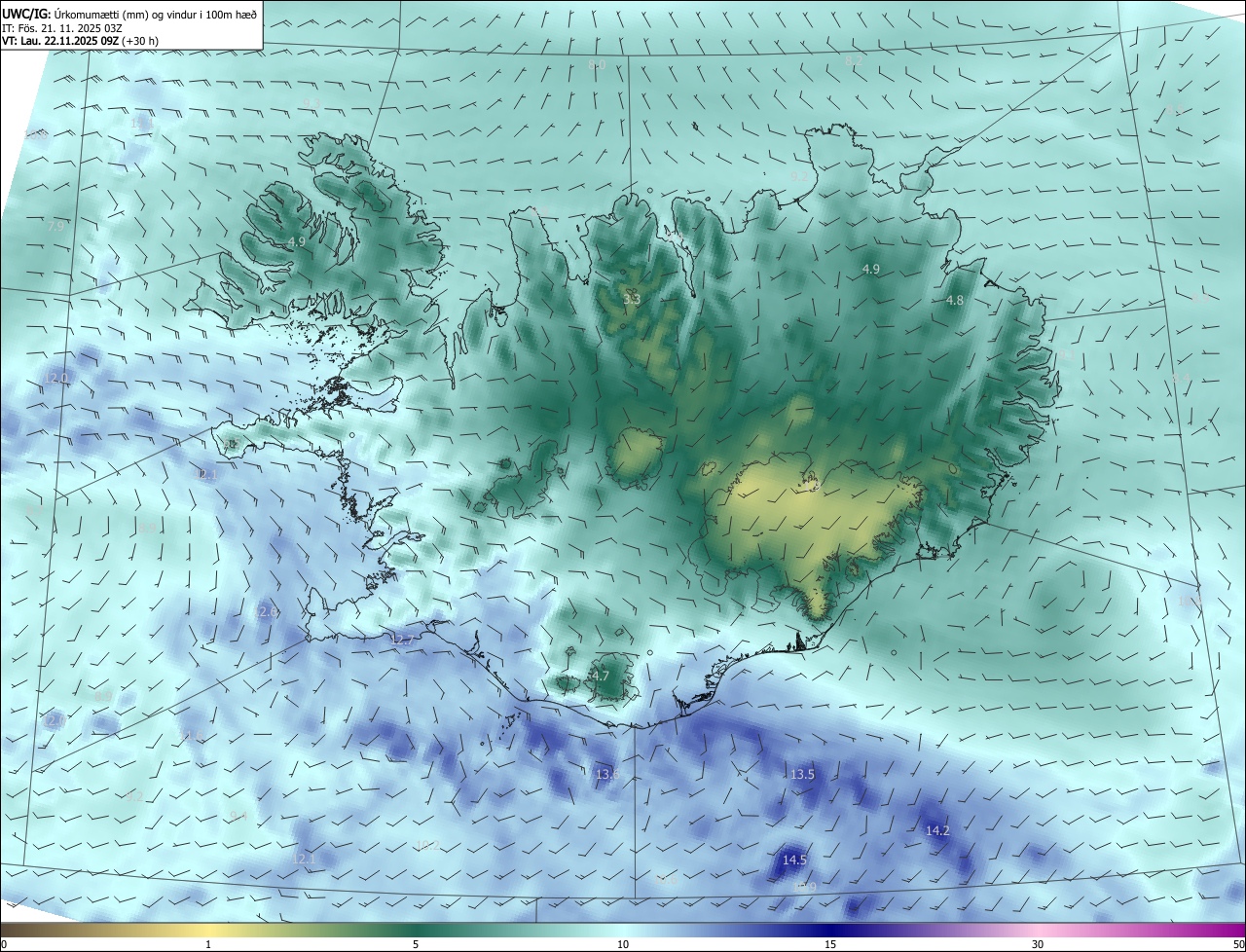This screenshot has width=1246, height=952.
Task: Click the 4.9 value on the Westfjords peninsula
Action: 297,241
